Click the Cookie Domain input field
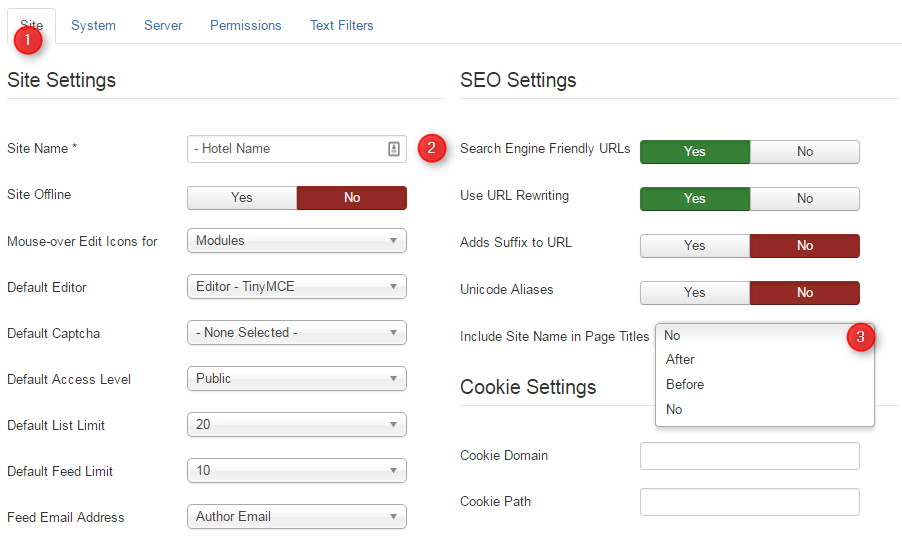 pos(750,456)
